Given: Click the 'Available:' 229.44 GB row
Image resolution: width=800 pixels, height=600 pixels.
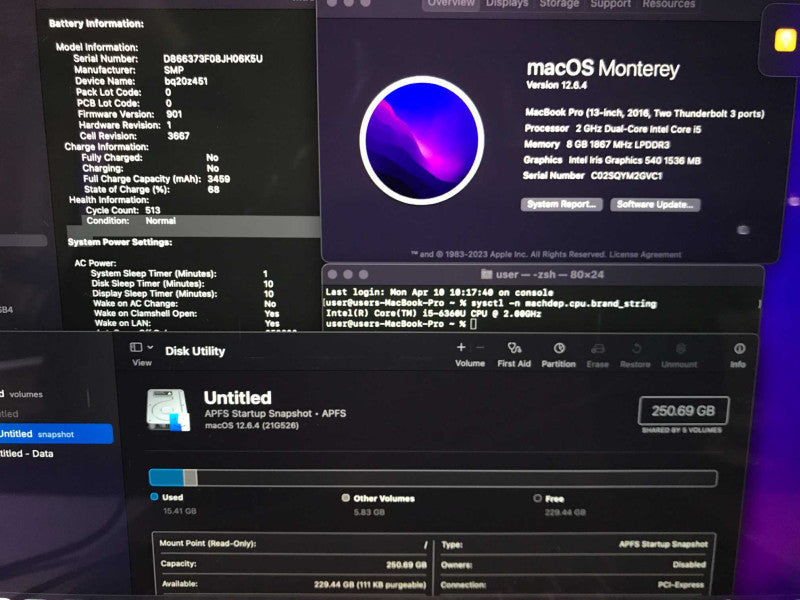Looking at the screenshot, I should 293,584.
